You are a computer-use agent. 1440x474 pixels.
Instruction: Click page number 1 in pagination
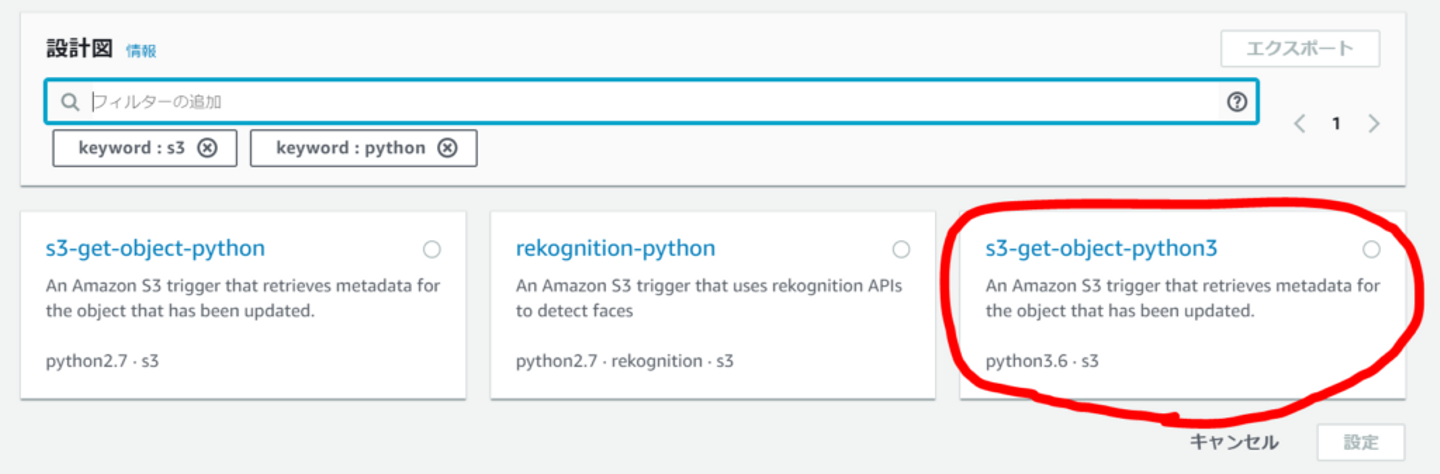(1335, 124)
